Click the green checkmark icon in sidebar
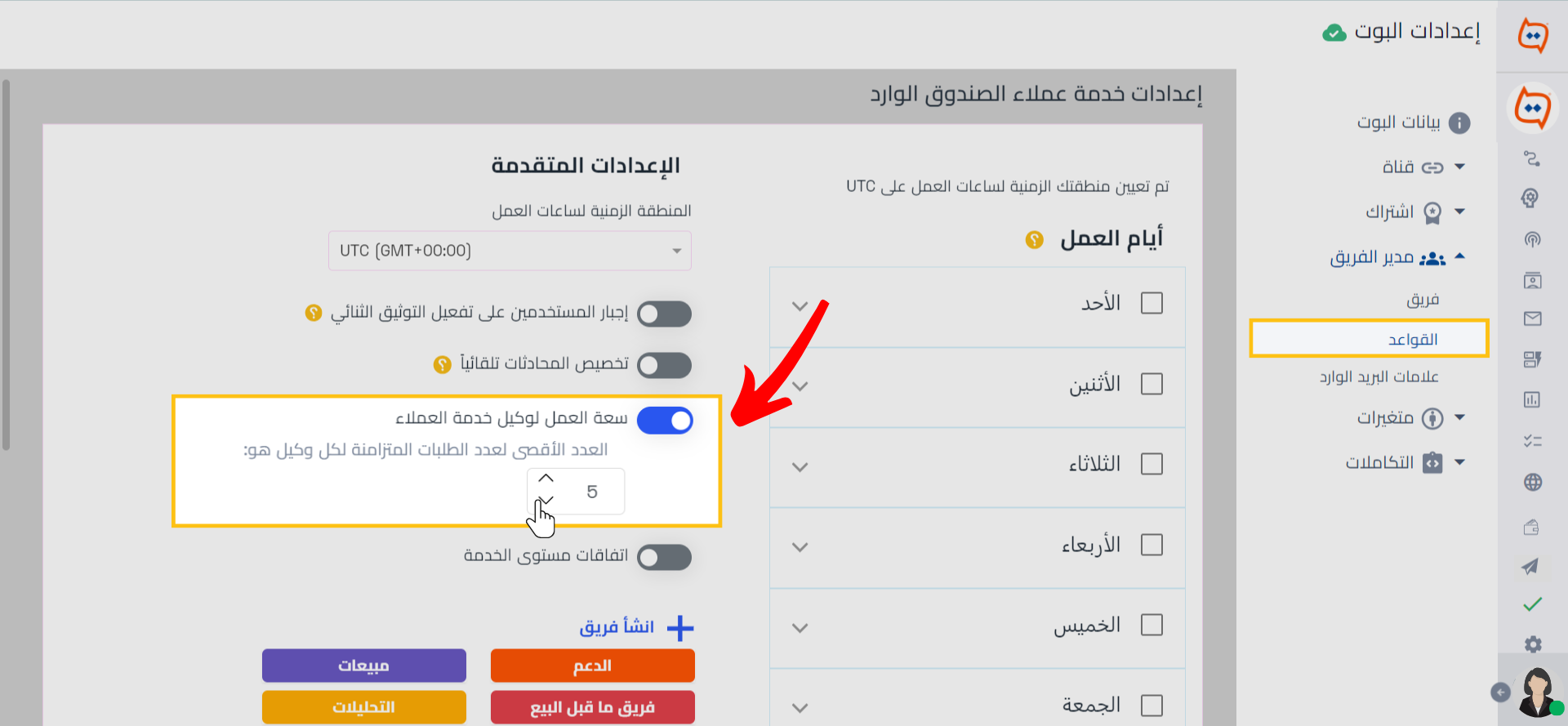 (1533, 604)
